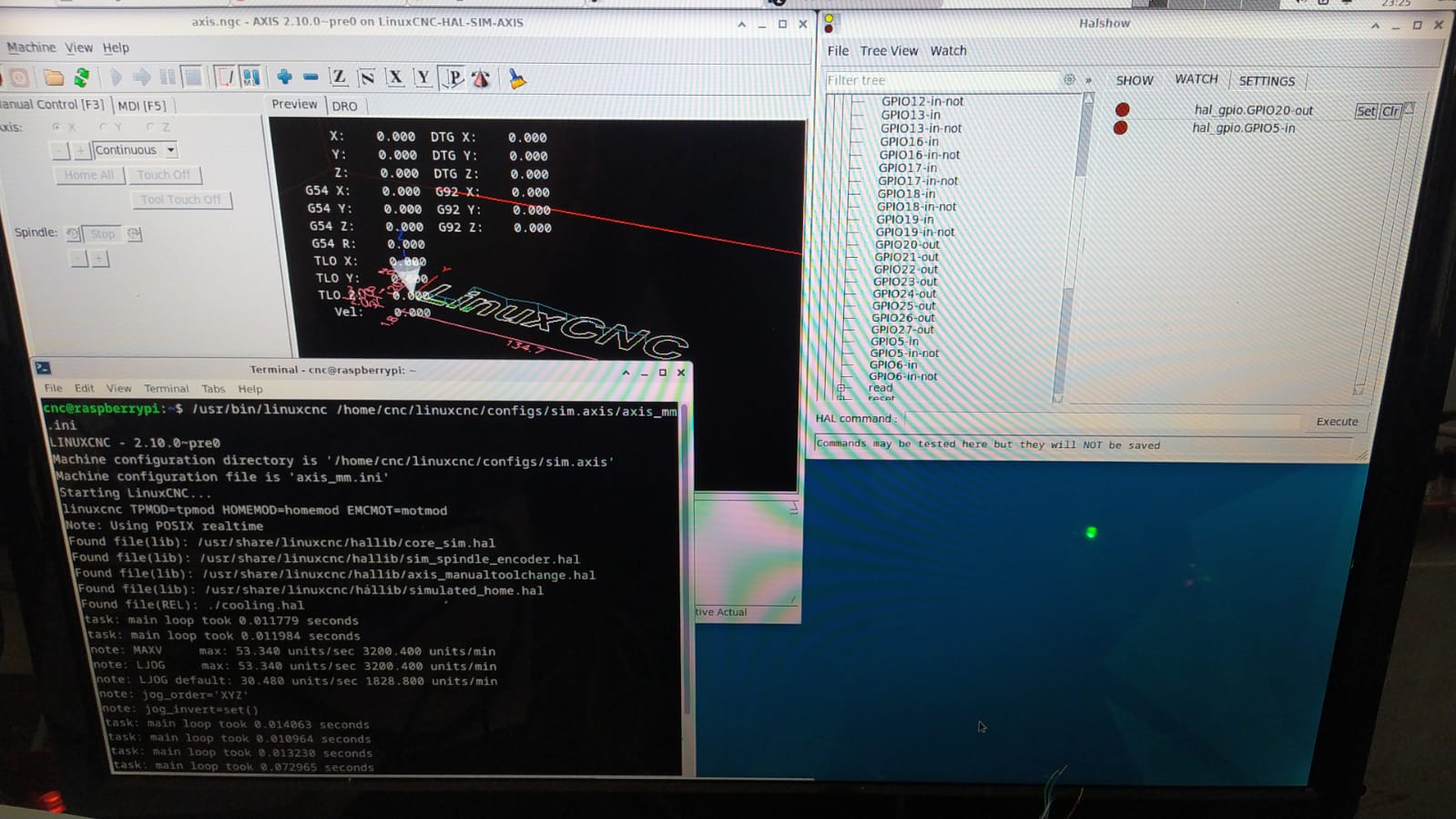Click the Filter tree input field

coord(942,80)
